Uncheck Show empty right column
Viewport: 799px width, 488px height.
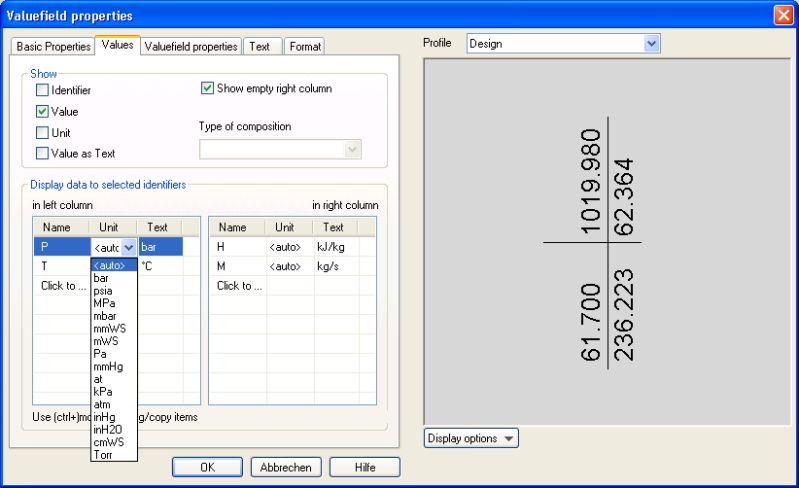click(x=207, y=88)
